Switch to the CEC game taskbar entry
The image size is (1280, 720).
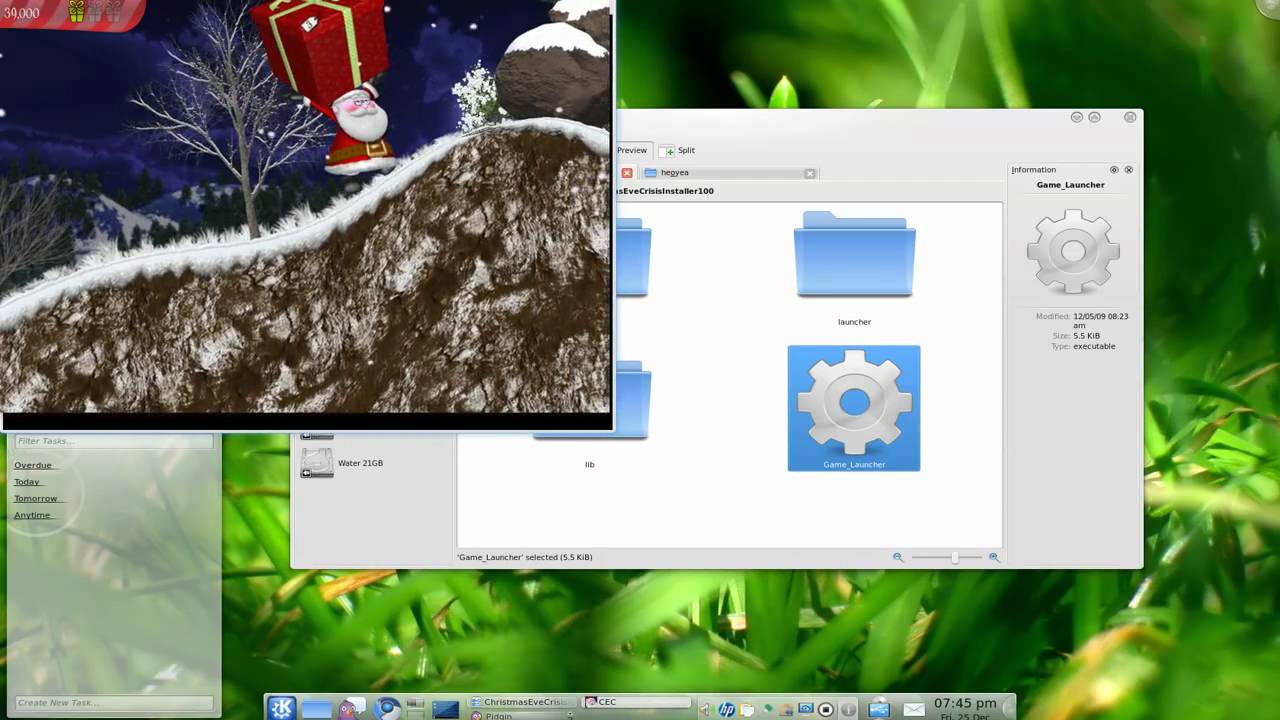(637, 702)
